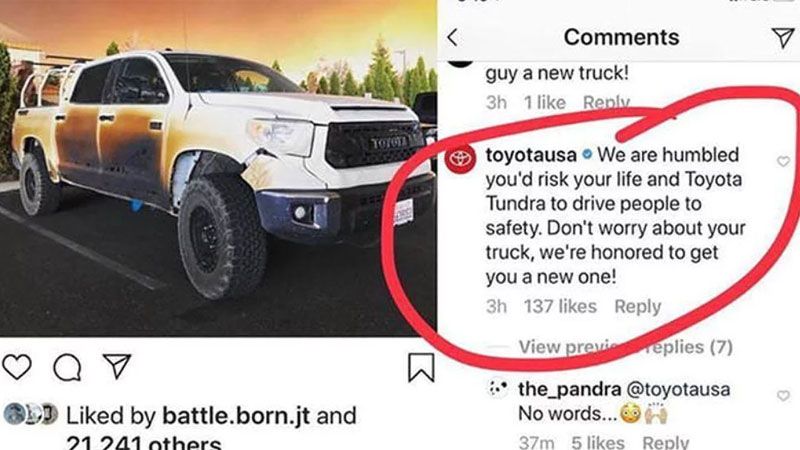Like the_pandra comment with heart
The height and width of the screenshot is (450, 800).
(x=783, y=395)
